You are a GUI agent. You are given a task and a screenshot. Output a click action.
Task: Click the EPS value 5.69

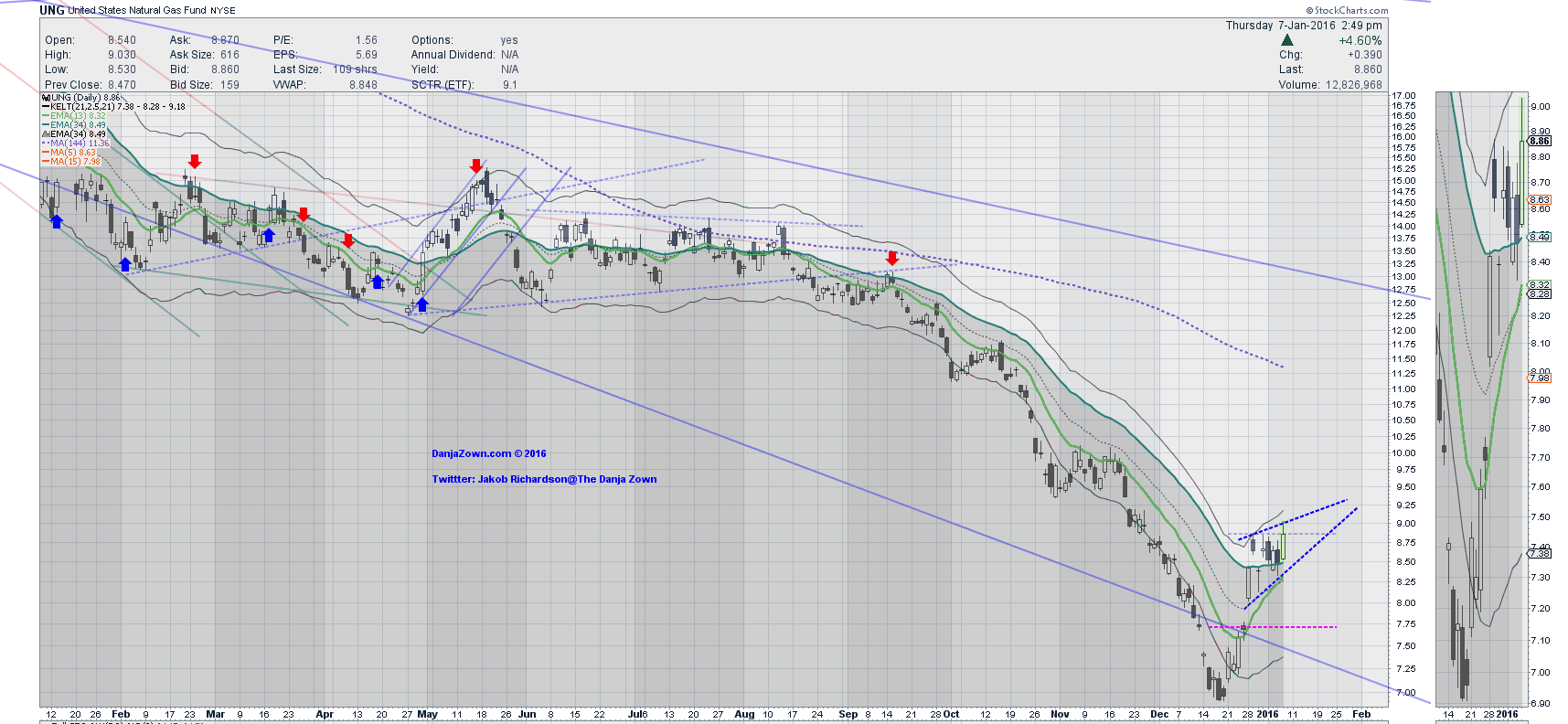tap(366, 55)
